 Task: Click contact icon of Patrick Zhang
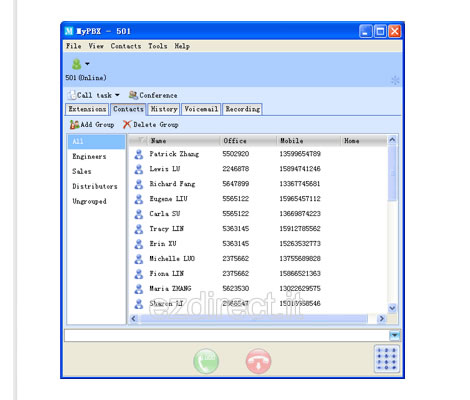139,154
